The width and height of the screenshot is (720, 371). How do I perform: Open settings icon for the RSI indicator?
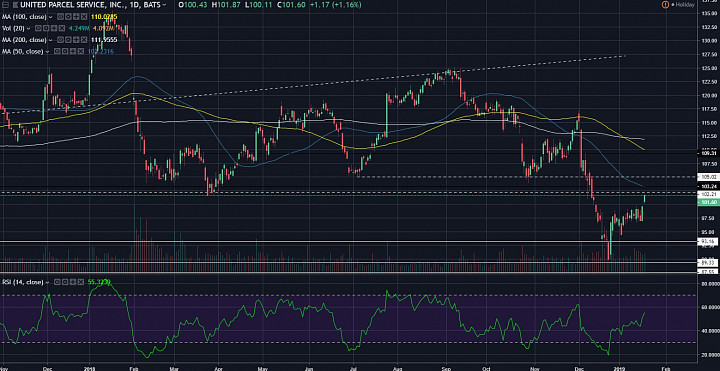tap(65, 281)
